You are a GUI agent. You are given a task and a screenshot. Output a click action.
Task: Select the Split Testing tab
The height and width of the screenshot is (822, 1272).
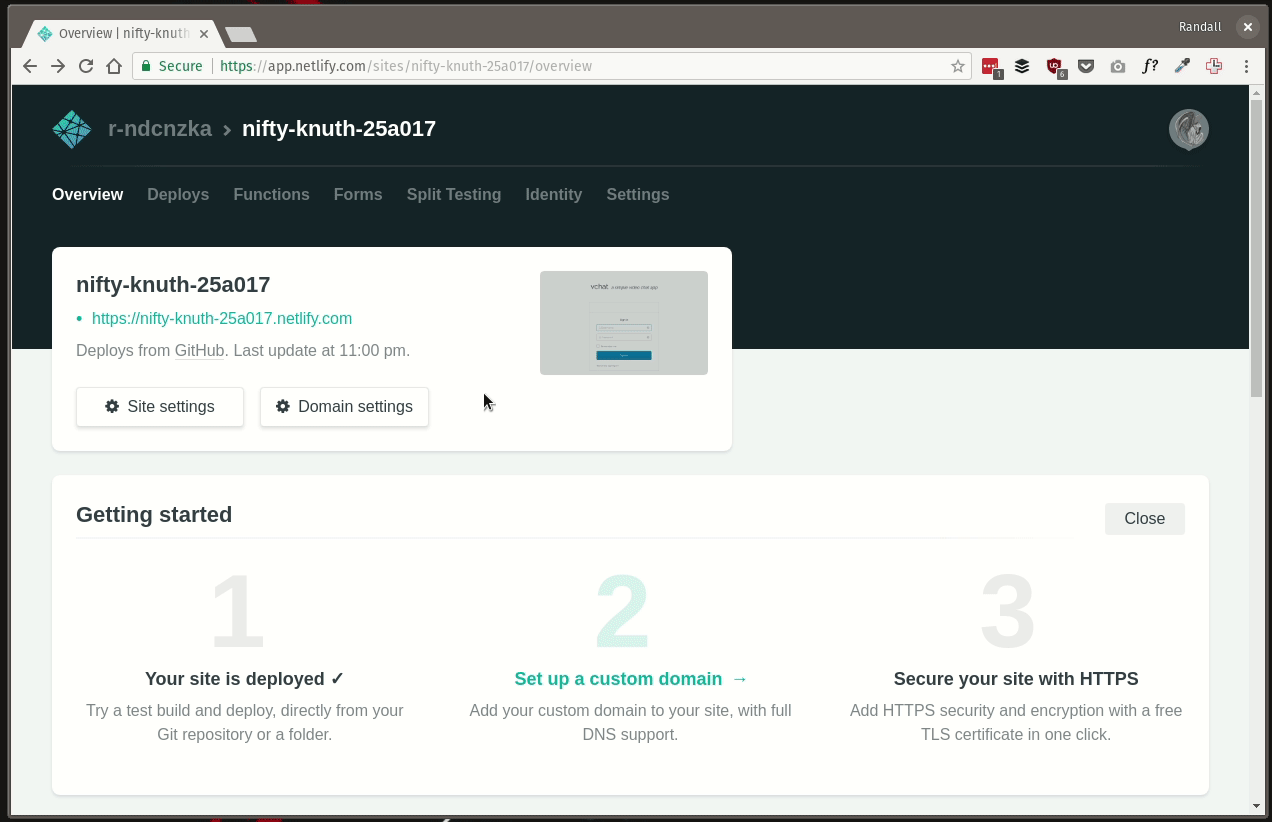(x=453, y=195)
